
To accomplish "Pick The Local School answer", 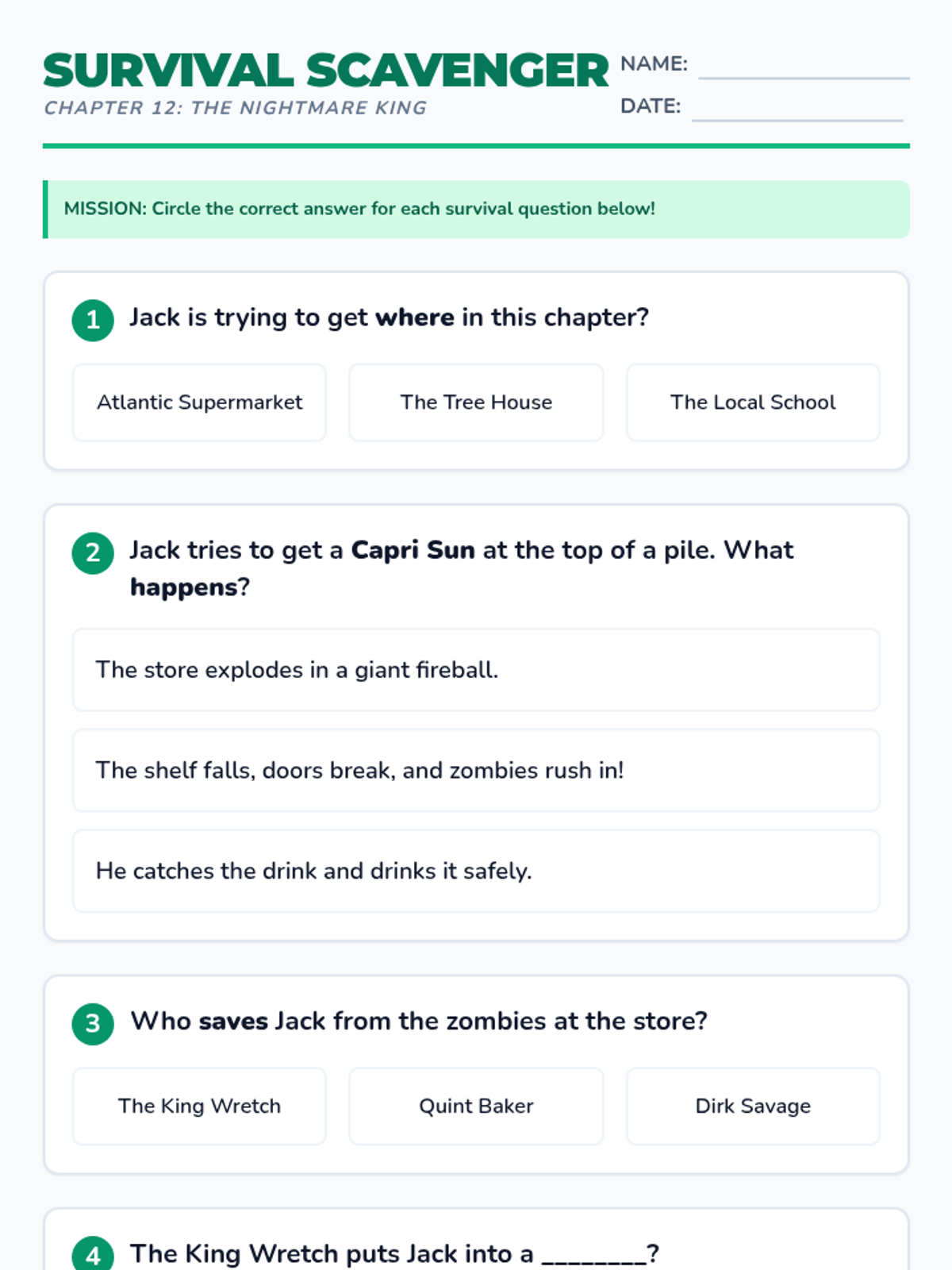I will 753,402.
